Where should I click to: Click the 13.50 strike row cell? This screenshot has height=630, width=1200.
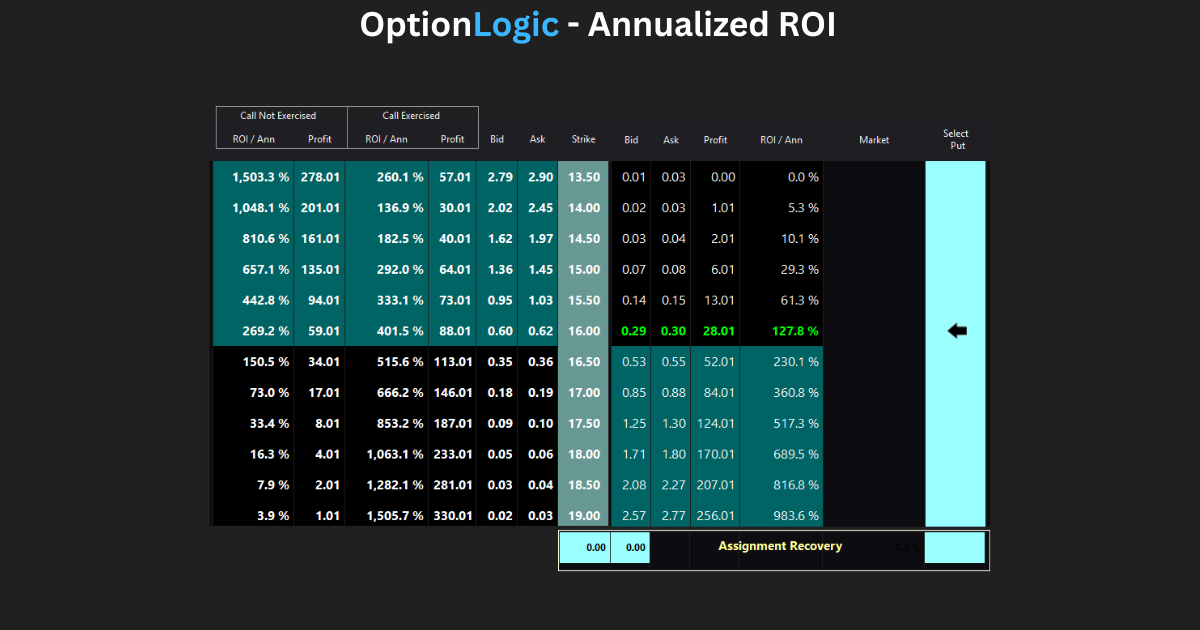584,177
